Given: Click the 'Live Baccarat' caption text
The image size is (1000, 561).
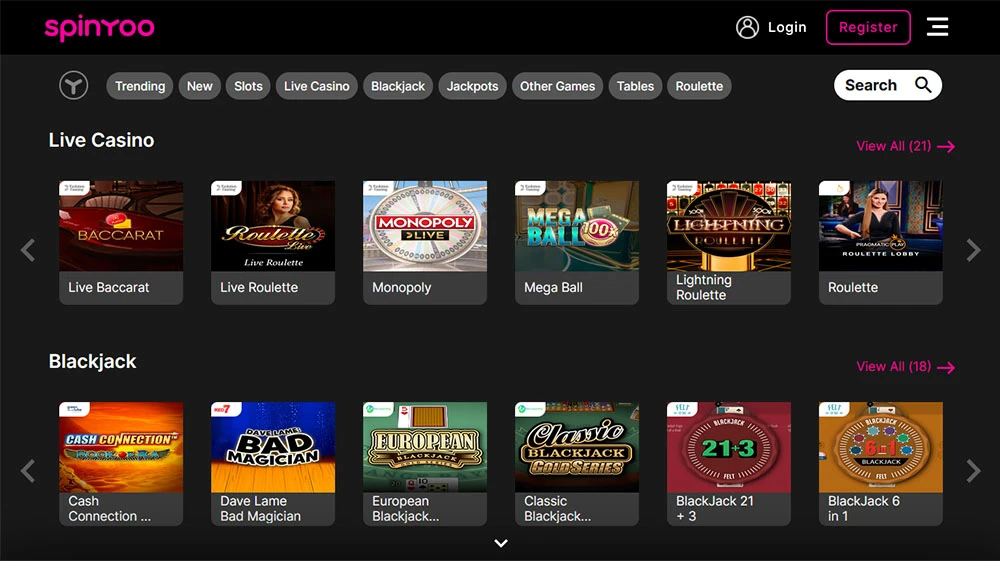Looking at the screenshot, I should click(x=108, y=288).
